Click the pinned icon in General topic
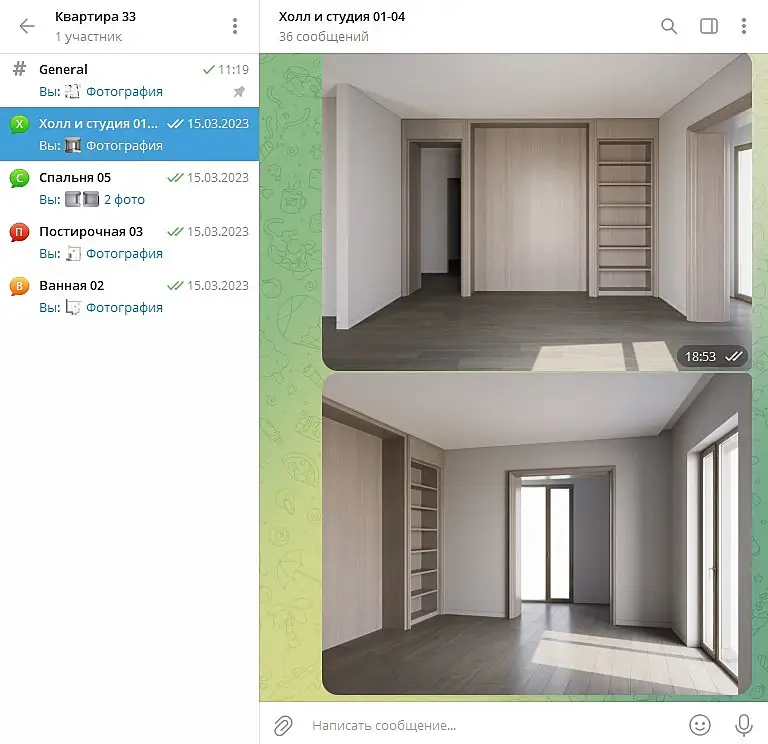Image resolution: width=768 pixels, height=744 pixels. (x=239, y=92)
